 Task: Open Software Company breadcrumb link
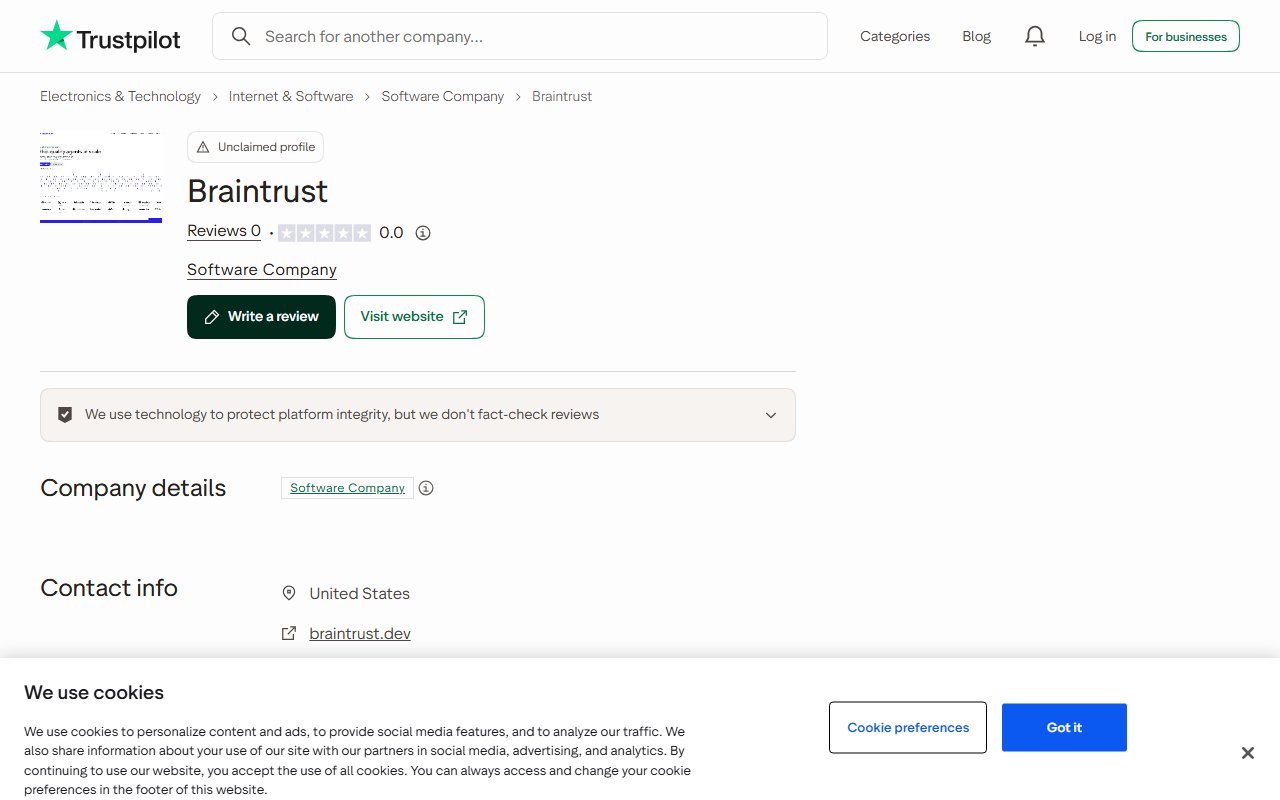click(x=443, y=97)
